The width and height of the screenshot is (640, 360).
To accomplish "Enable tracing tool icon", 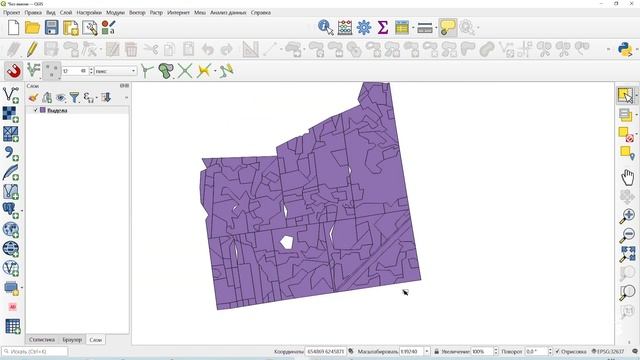I will coord(226,71).
